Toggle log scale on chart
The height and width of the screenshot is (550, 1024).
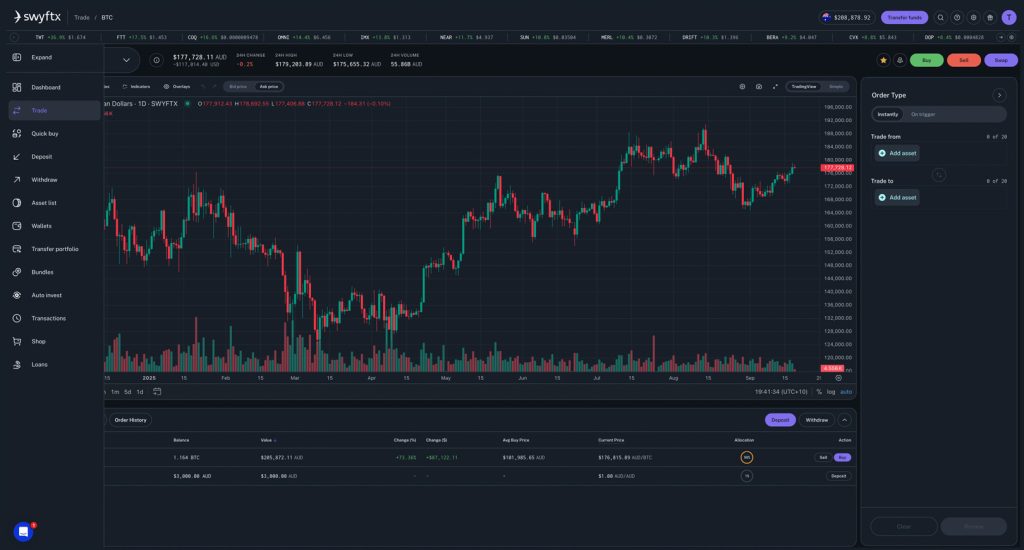831,392
